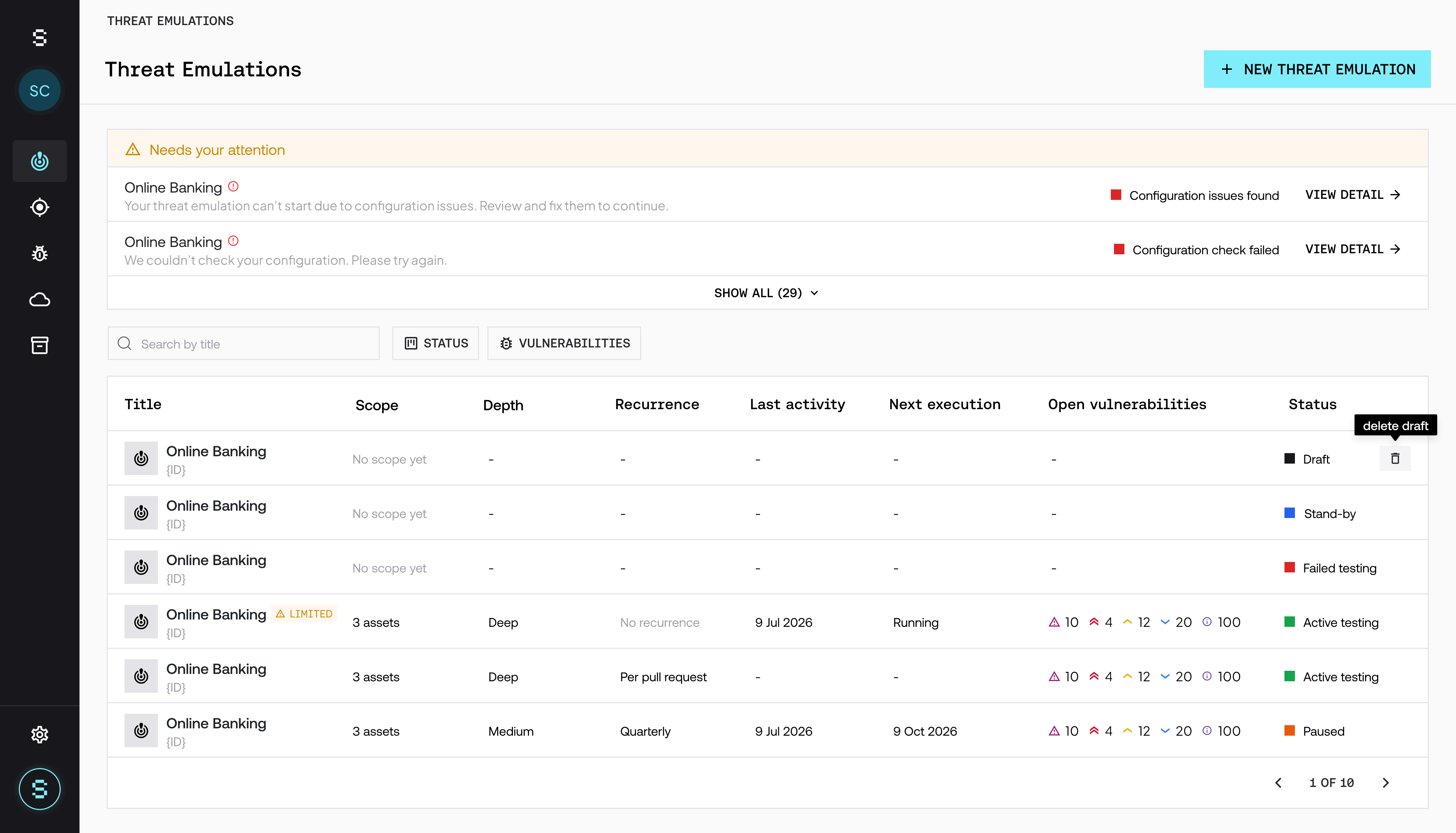Viewport: 1456px width, 833px height.
Task: Click the Threat Emulations breadcrumb
Action: 170,21
